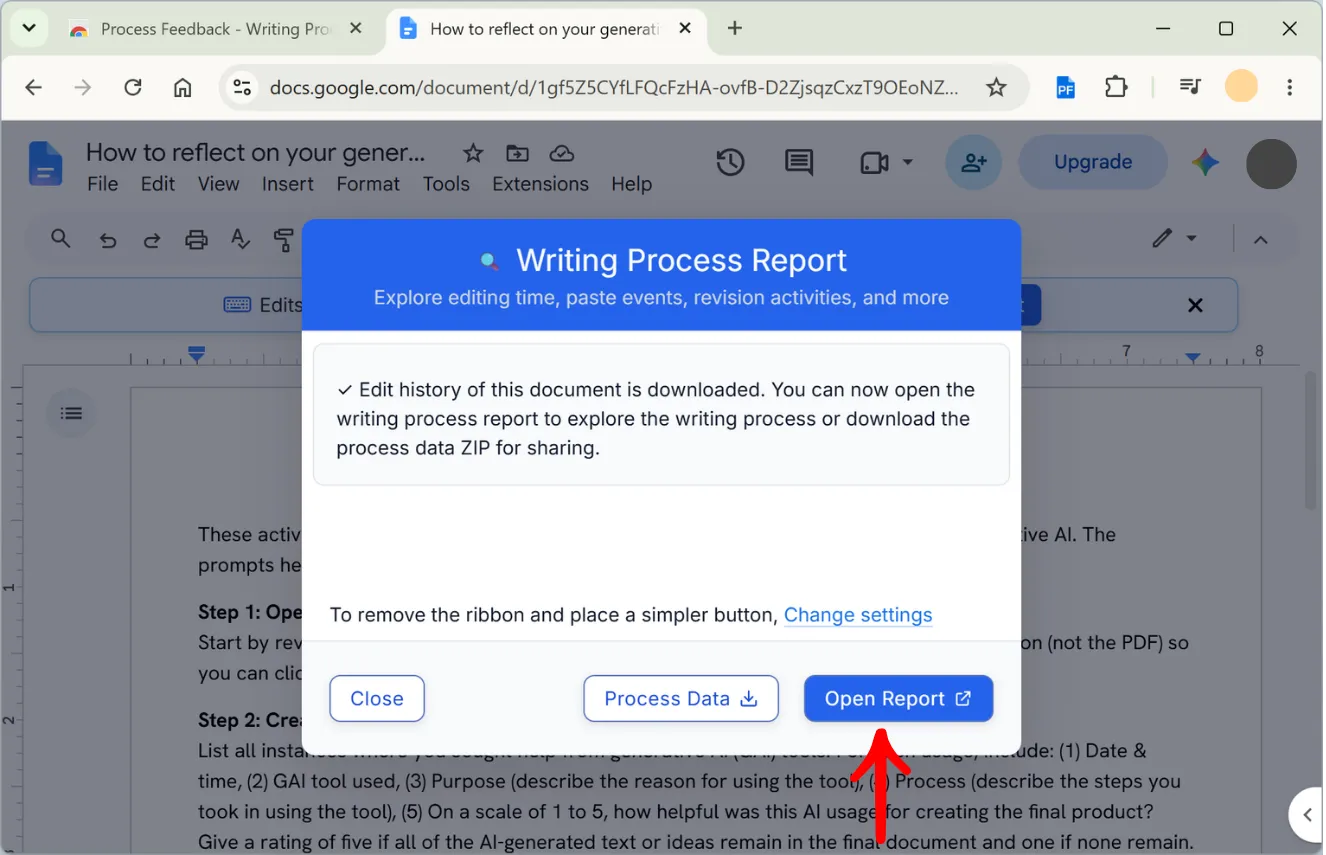The height and width of the screenshot is (855, 1326).
Task: Click the Upgrade button in Docs
Action: (1092, 162)
